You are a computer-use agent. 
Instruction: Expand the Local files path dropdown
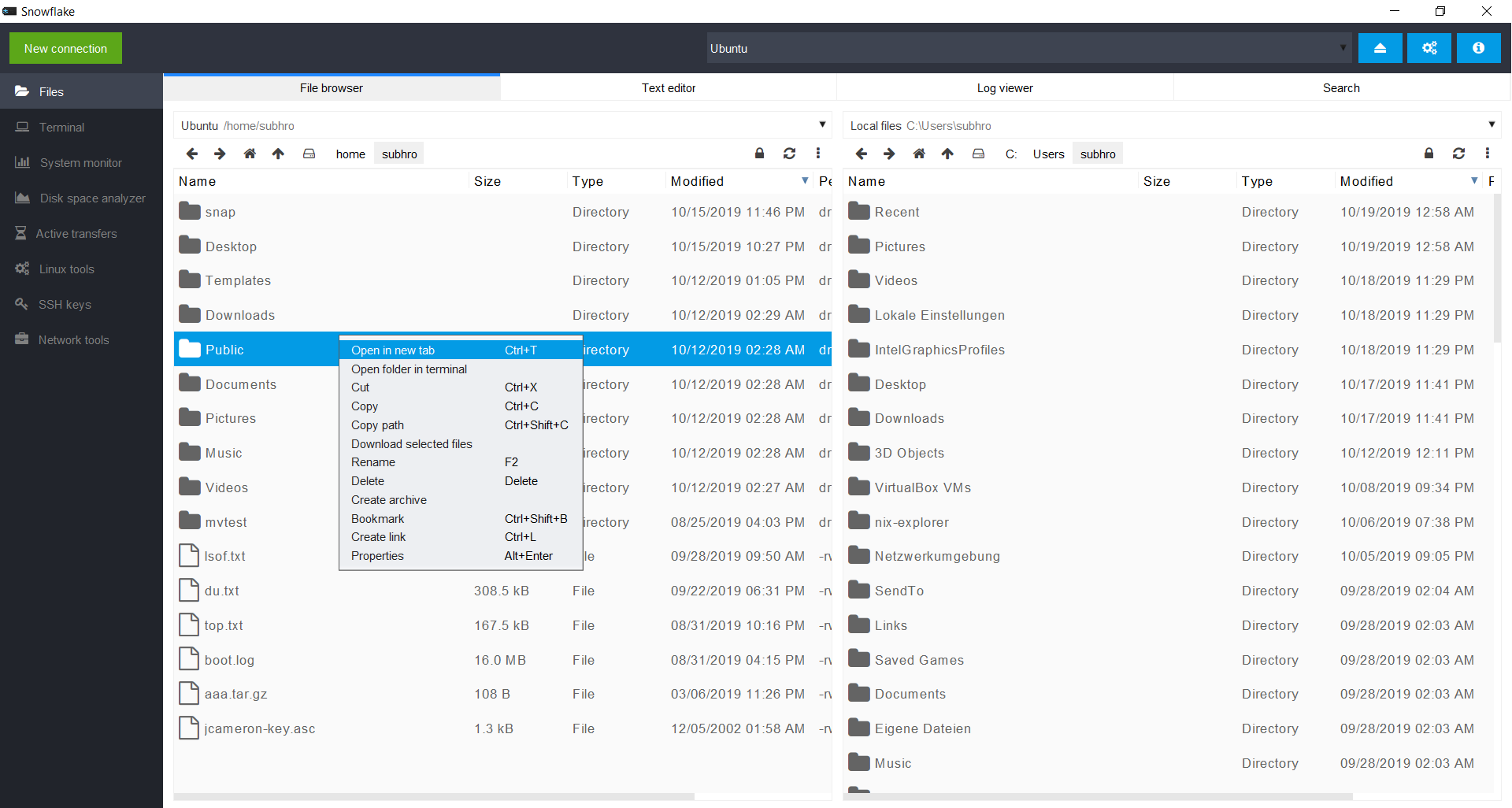(1492, 125)
